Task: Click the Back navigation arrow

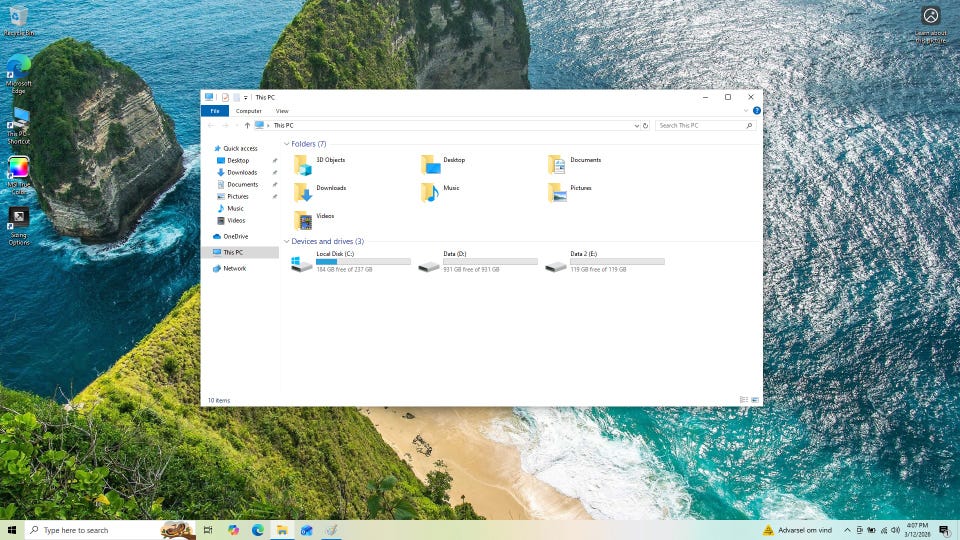Action: point(211,126)
